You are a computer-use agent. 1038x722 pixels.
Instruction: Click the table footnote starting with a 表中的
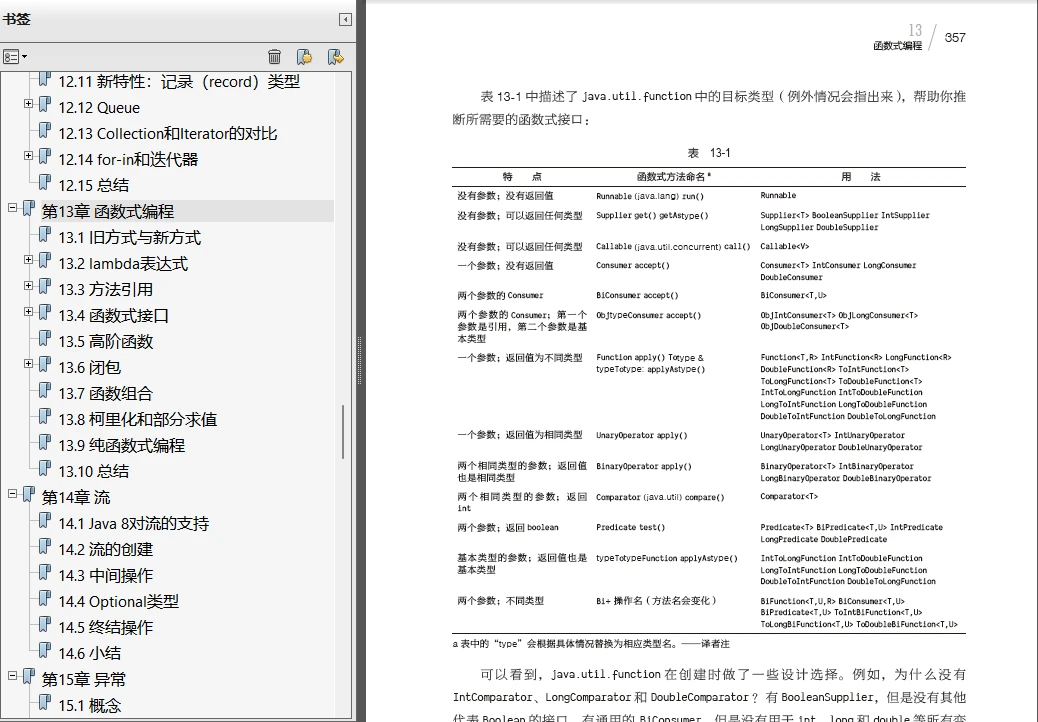(591, 644)
